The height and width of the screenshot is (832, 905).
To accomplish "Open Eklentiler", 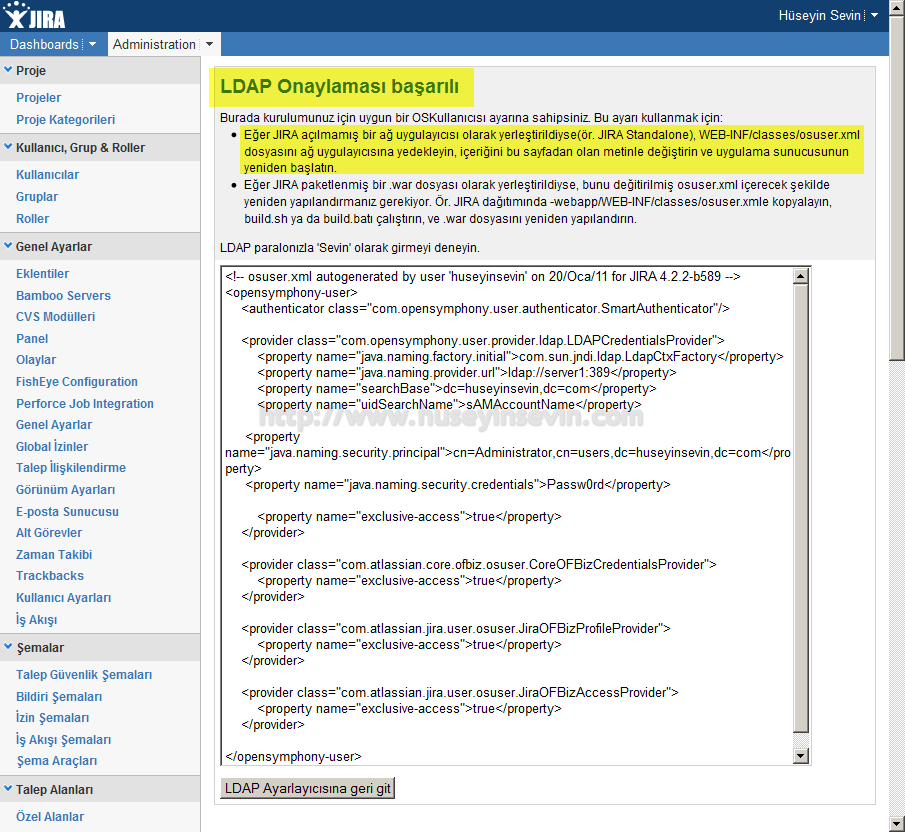I will click(x=43, y=273).
